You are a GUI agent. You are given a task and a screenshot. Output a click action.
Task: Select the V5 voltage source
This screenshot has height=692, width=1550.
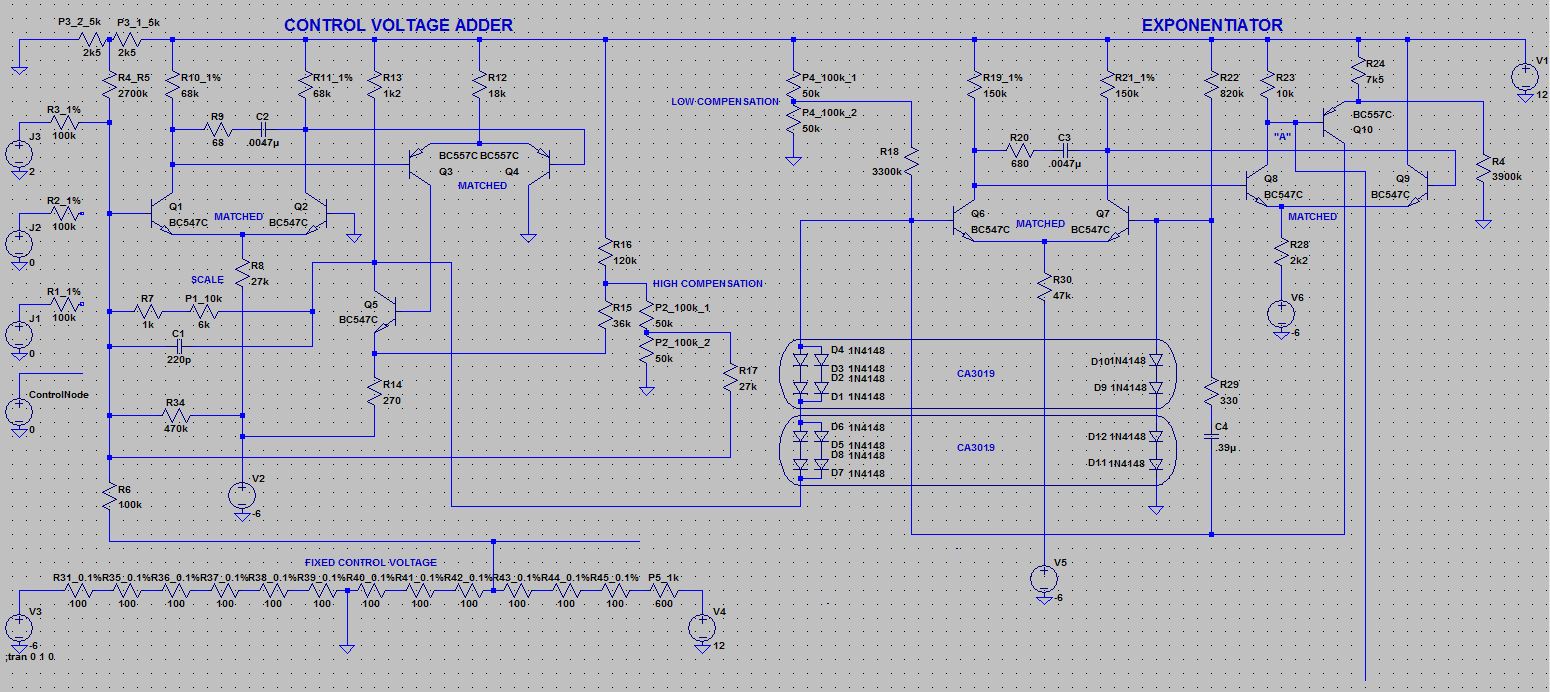point(1044,578)
